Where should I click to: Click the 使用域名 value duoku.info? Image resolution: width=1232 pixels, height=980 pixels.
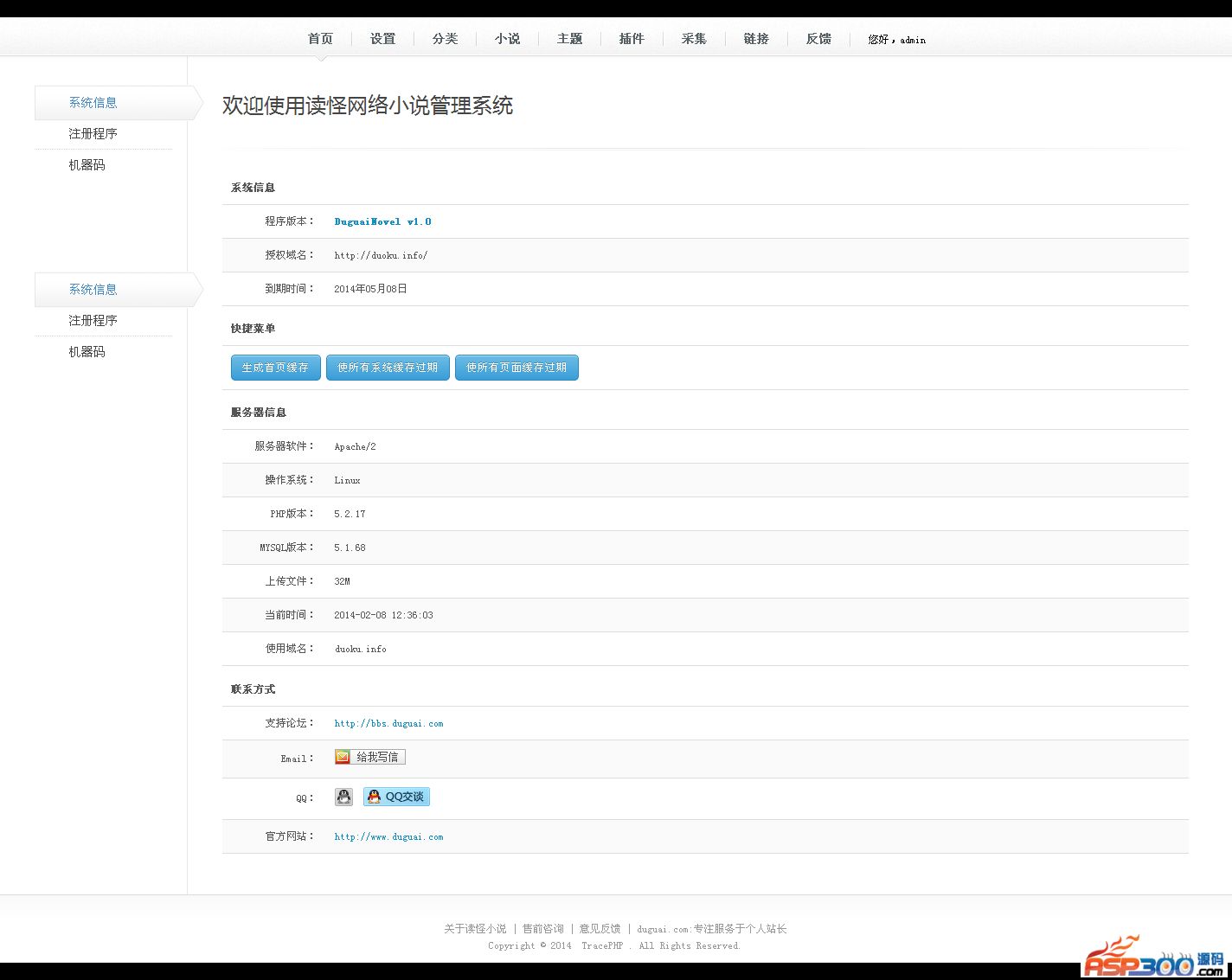pyautogui.click(x=361, y=649)
